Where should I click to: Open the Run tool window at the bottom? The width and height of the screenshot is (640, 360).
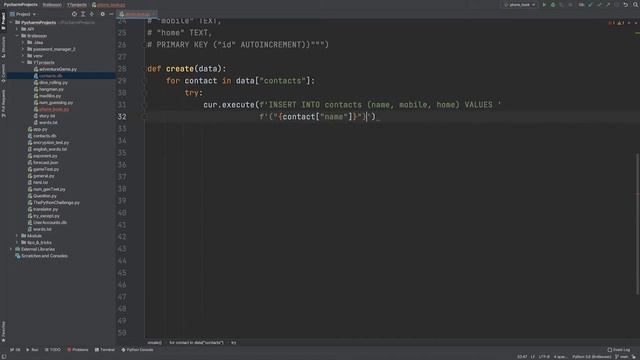point(32,350)
